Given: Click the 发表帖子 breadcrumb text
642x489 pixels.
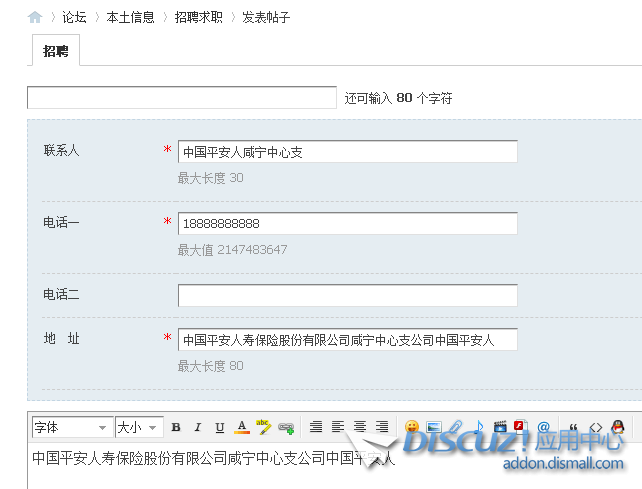Looking at the screenshot, I should [266, 17].
